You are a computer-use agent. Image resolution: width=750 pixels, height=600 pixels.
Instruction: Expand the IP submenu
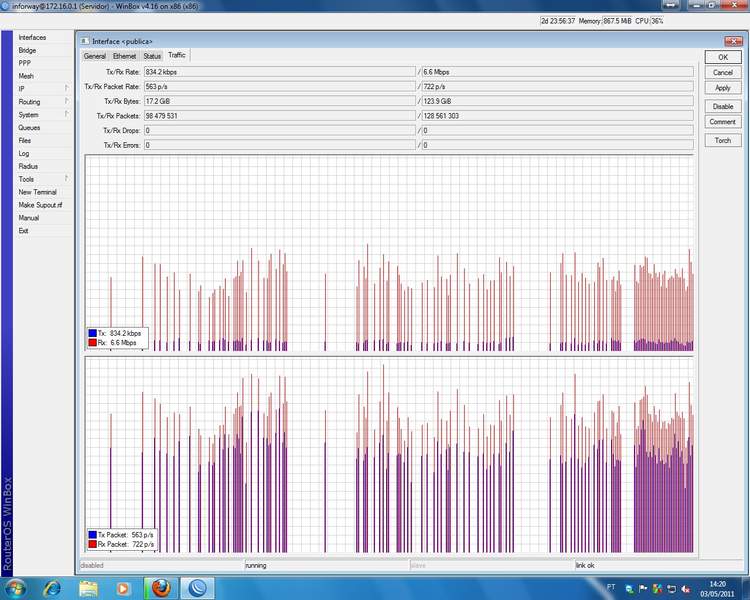point(41,89)
